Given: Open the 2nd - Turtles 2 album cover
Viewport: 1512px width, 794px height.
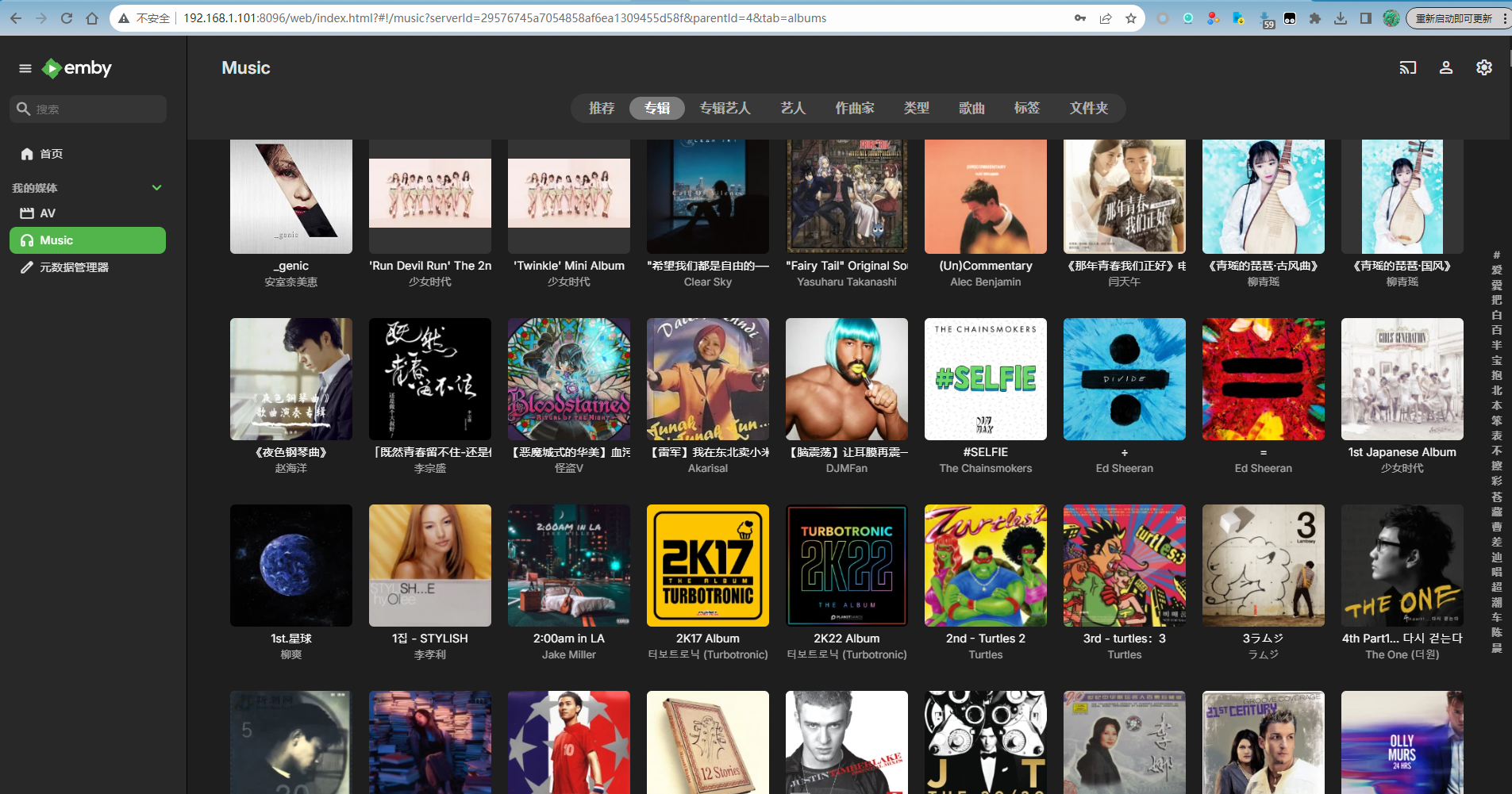Looking at the screenshot, I should [x=986, y=566].
